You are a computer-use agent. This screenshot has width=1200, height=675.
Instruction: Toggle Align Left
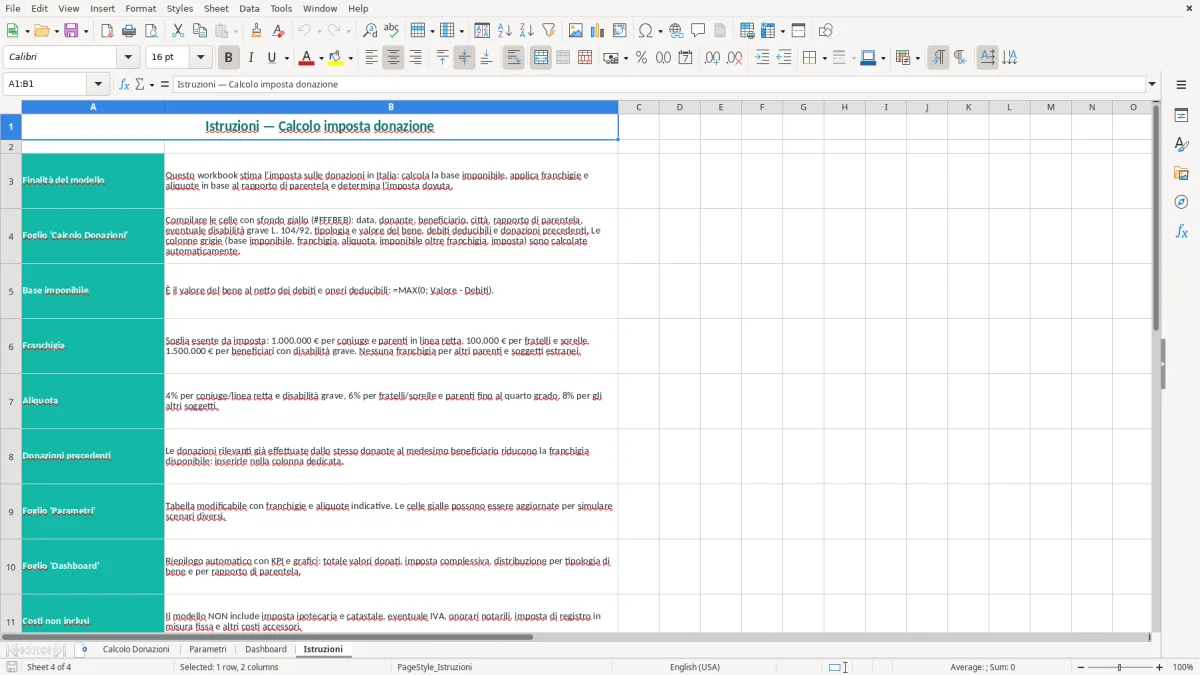371,58
